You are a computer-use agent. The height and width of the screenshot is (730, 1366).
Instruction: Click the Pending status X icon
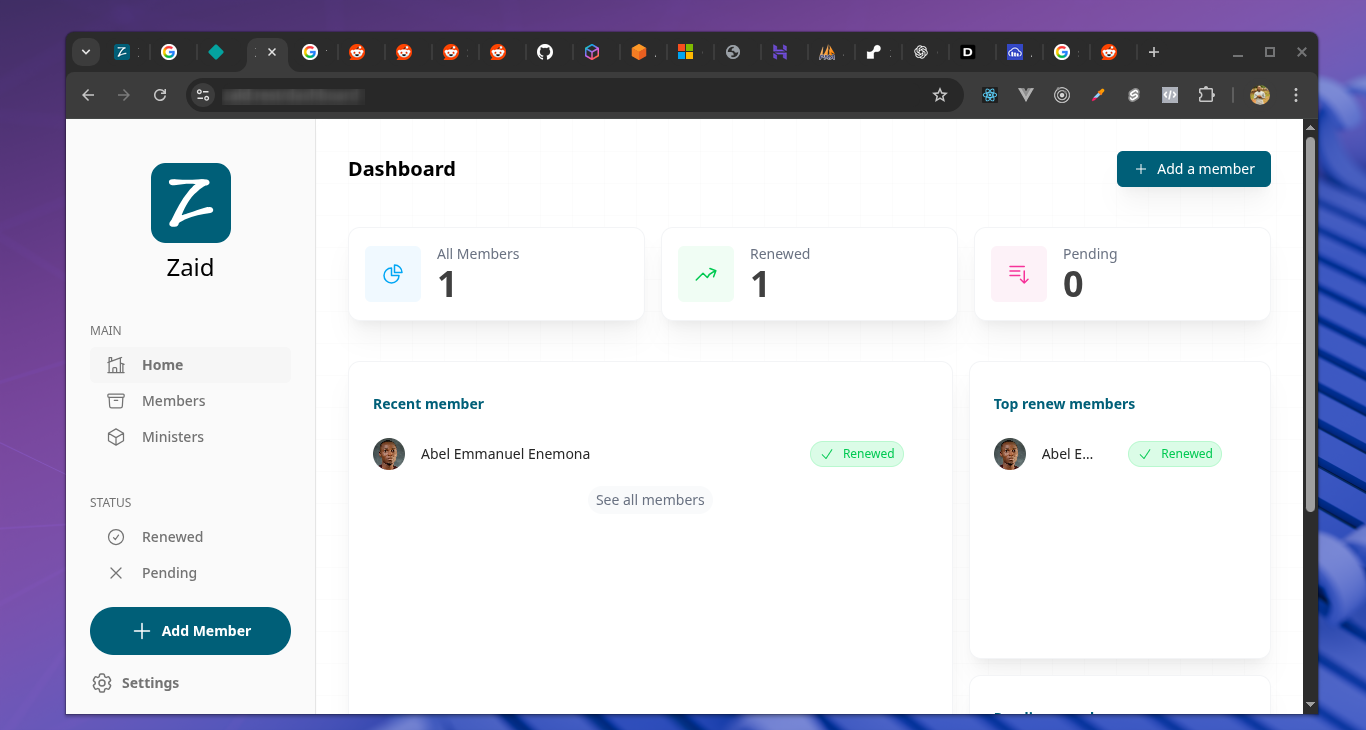click(116, 573)
